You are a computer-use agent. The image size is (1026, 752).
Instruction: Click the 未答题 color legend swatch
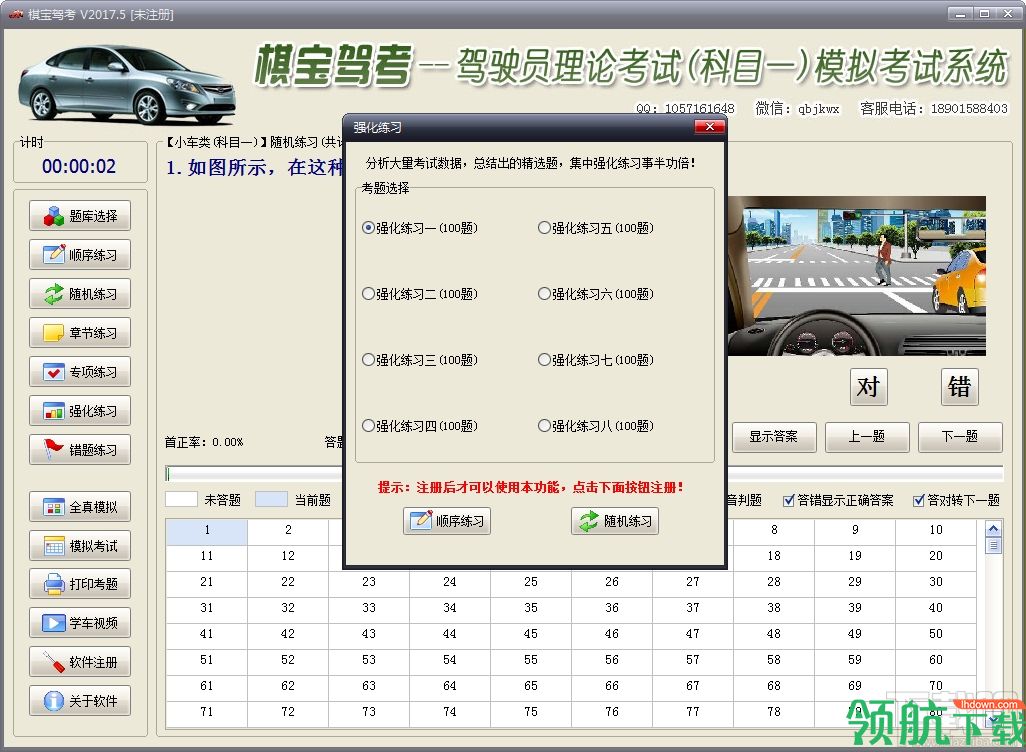(x=181, y=499)
